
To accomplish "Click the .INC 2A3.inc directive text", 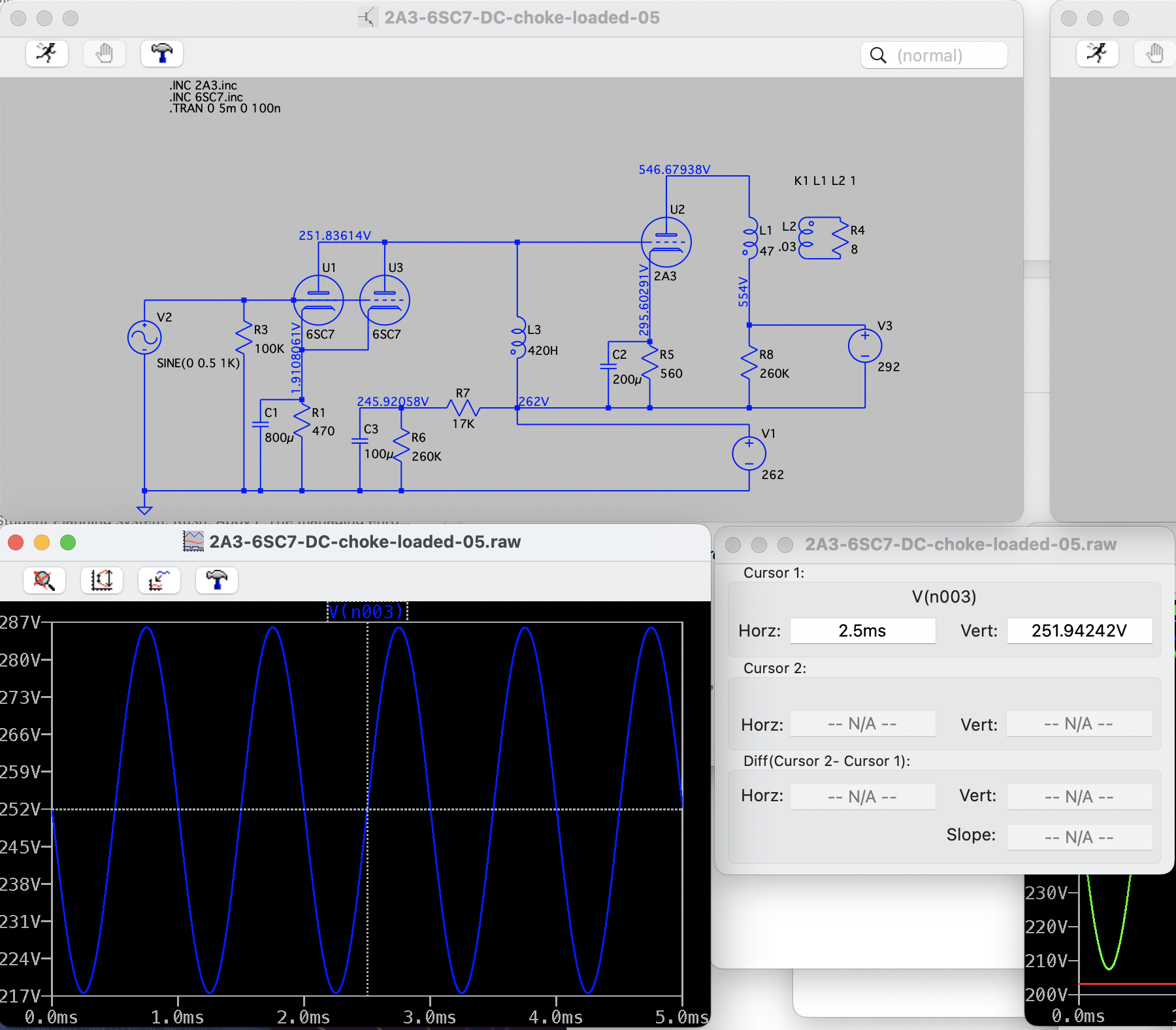I will tap(203, 86).
